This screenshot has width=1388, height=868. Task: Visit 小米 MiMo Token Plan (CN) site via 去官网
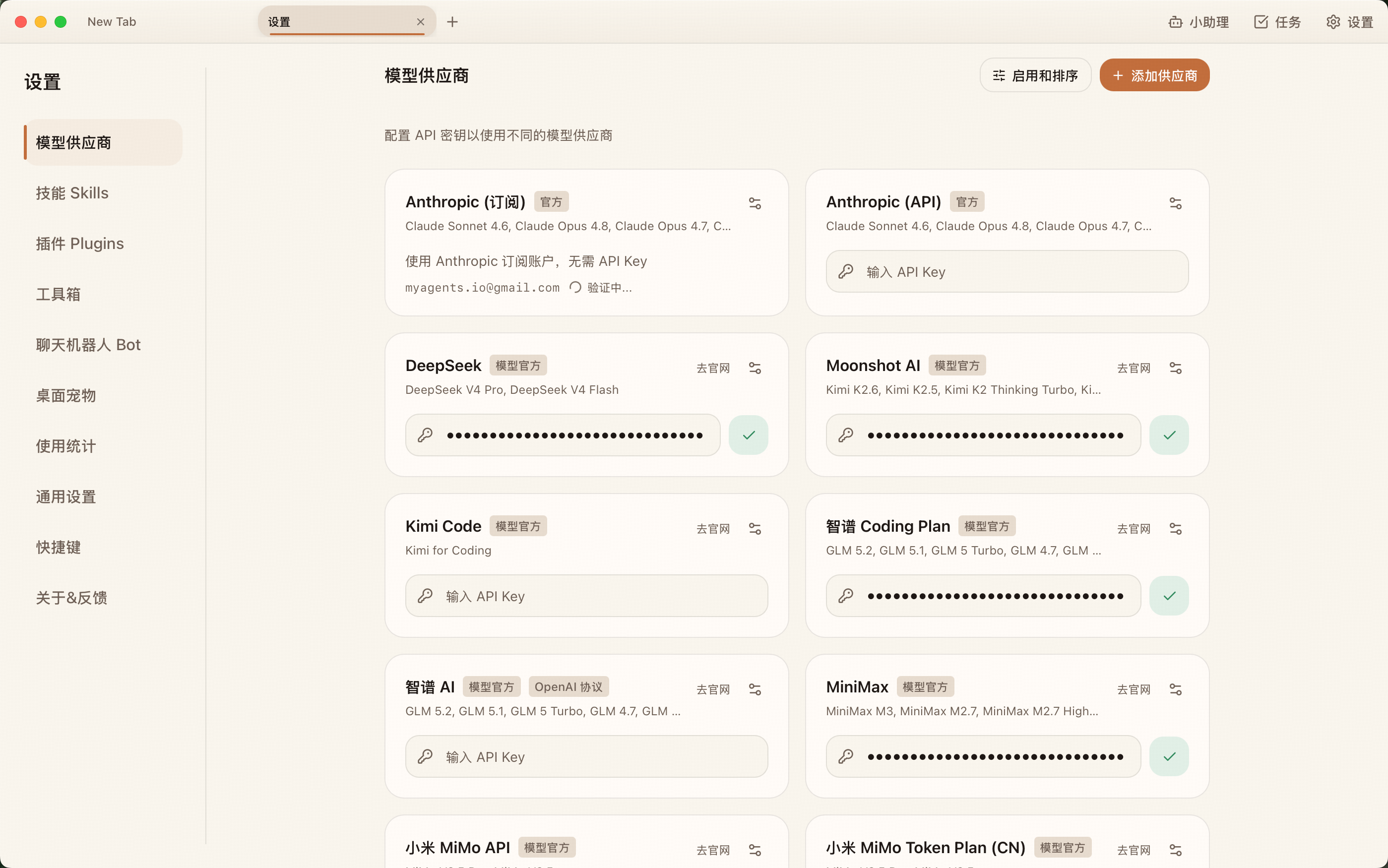coord(1134,850)
